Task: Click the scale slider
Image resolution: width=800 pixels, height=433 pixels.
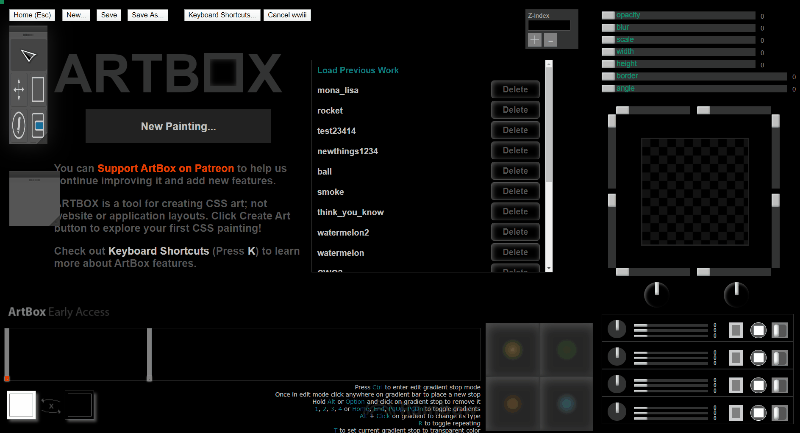Action: (679, 40)
